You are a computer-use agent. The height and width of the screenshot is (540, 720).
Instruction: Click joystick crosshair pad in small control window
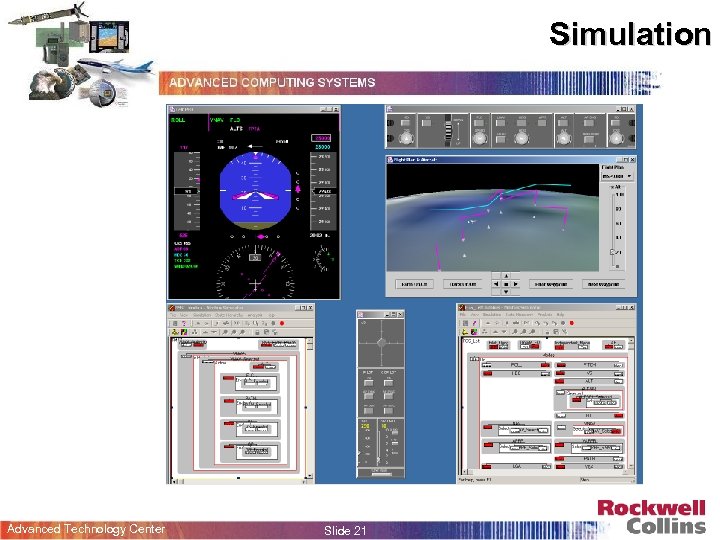(381, 343)
